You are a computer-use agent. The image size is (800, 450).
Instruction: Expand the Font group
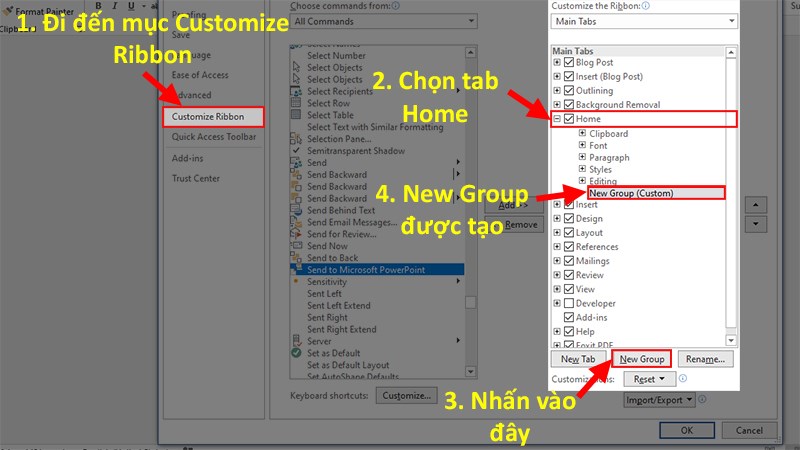582,145
